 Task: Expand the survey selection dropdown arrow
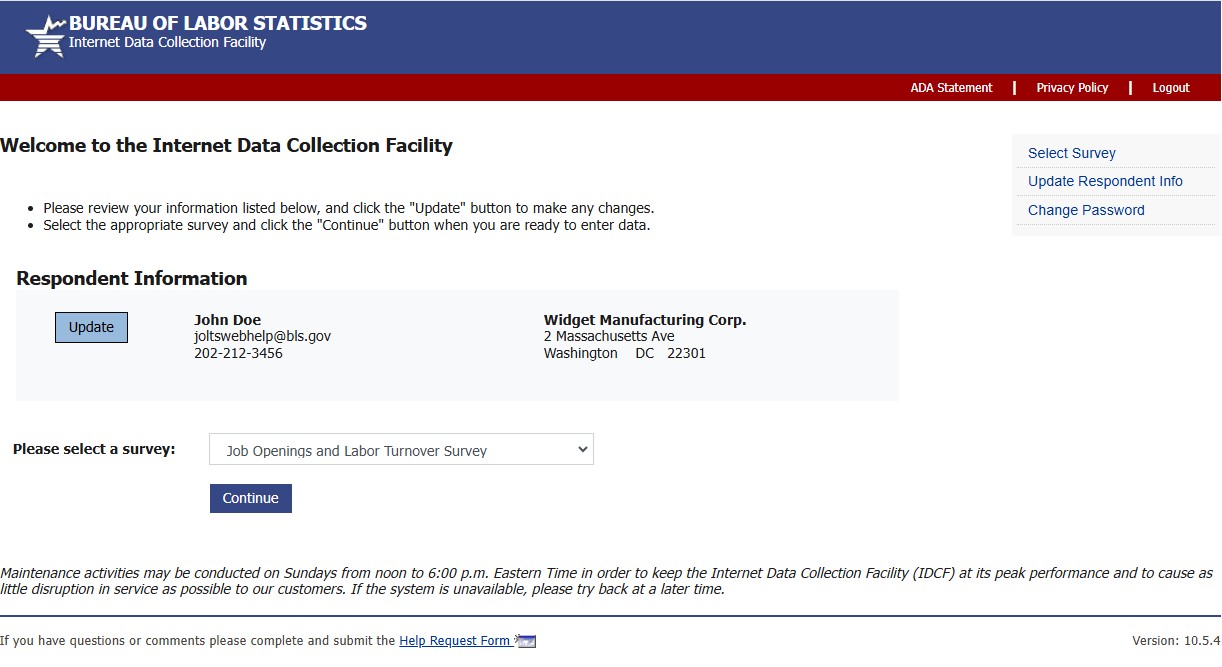click(583, 450)
